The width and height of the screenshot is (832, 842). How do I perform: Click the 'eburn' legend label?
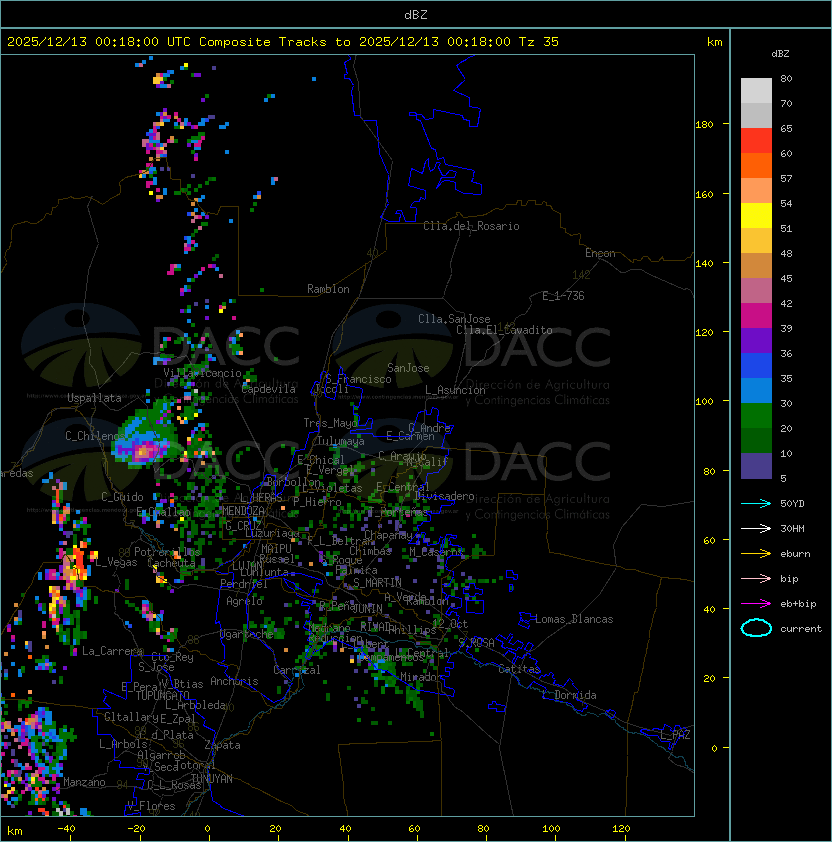click(795, 554)
